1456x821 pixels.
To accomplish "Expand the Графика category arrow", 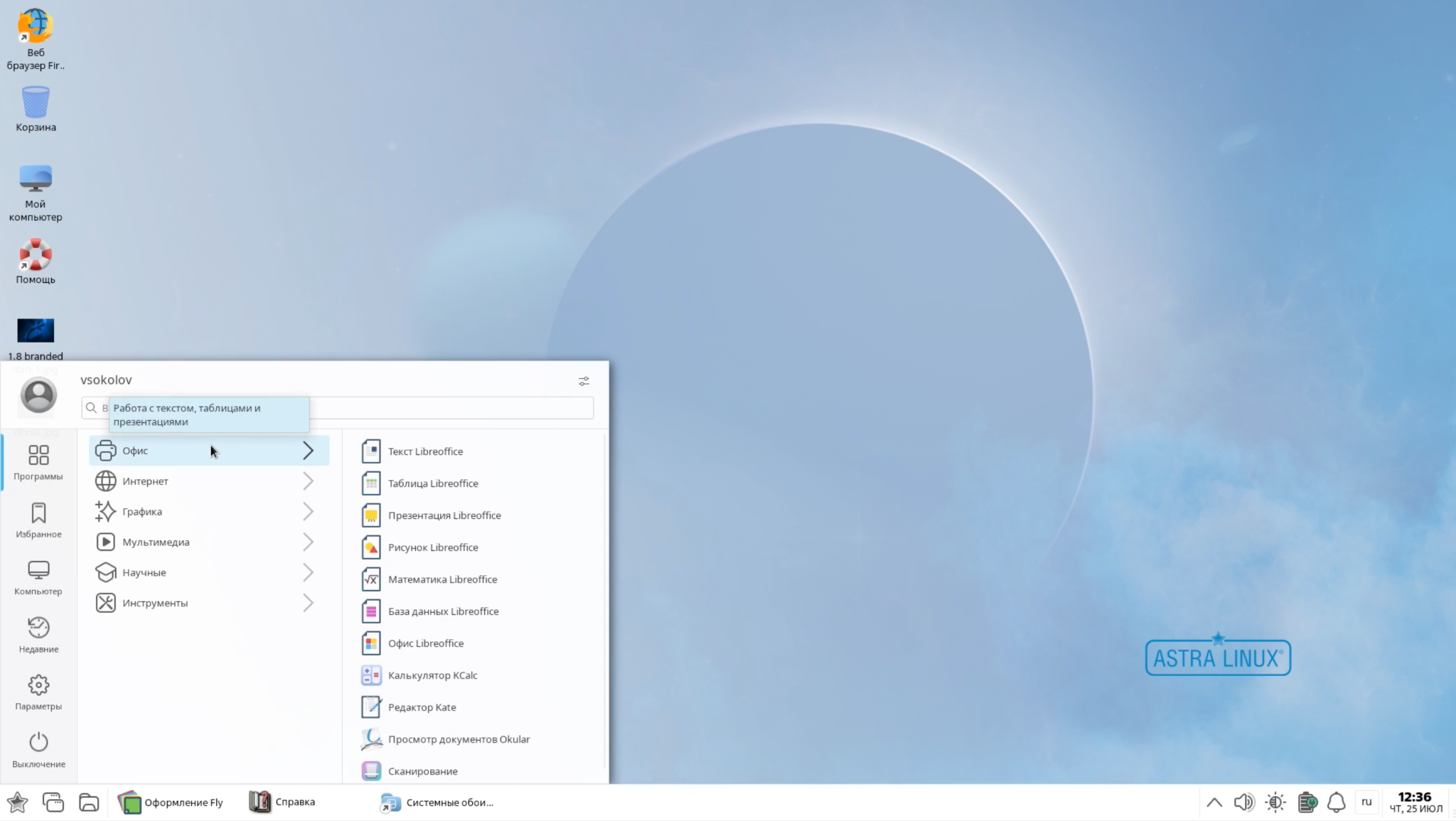I will click(x=308, y=512).
